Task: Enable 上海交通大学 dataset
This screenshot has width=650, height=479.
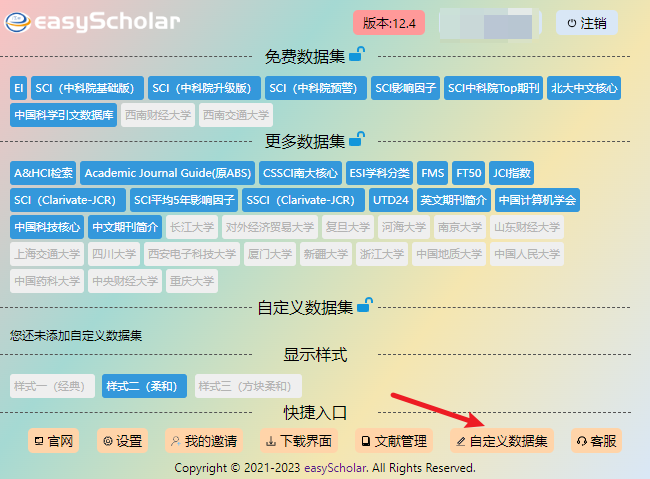Action: 47,254
